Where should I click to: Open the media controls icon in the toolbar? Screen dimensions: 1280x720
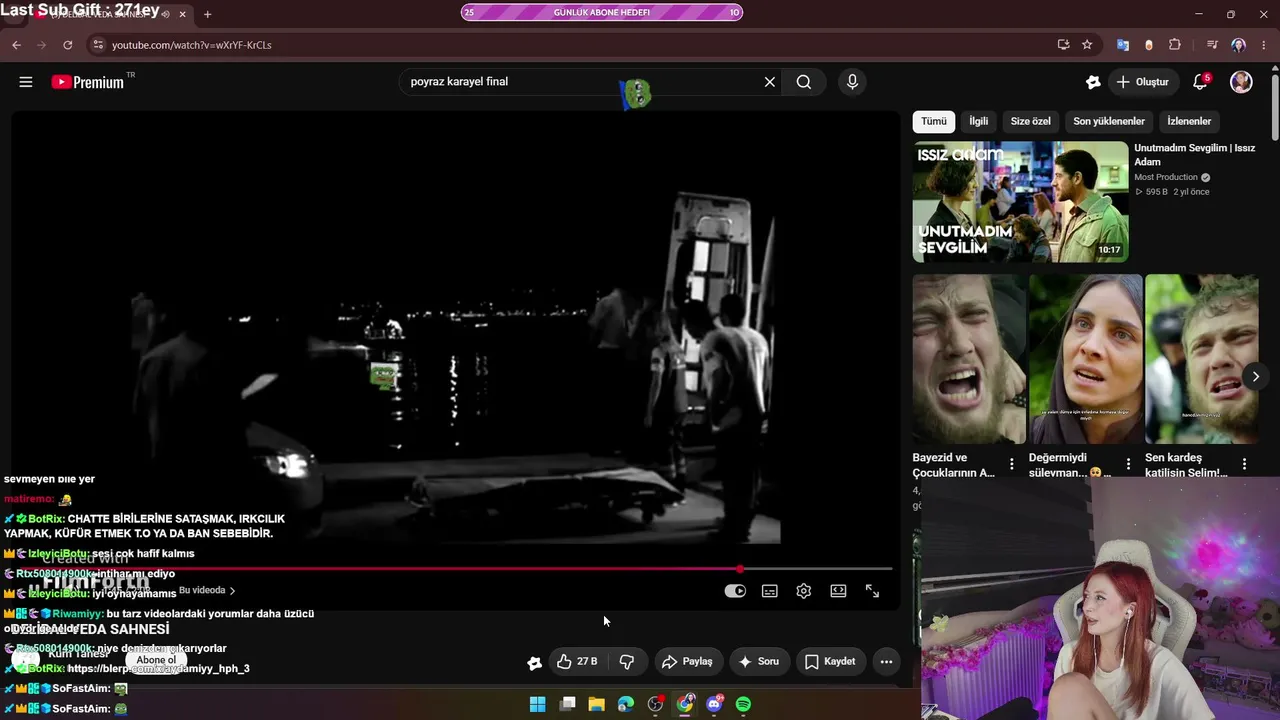1212,45
